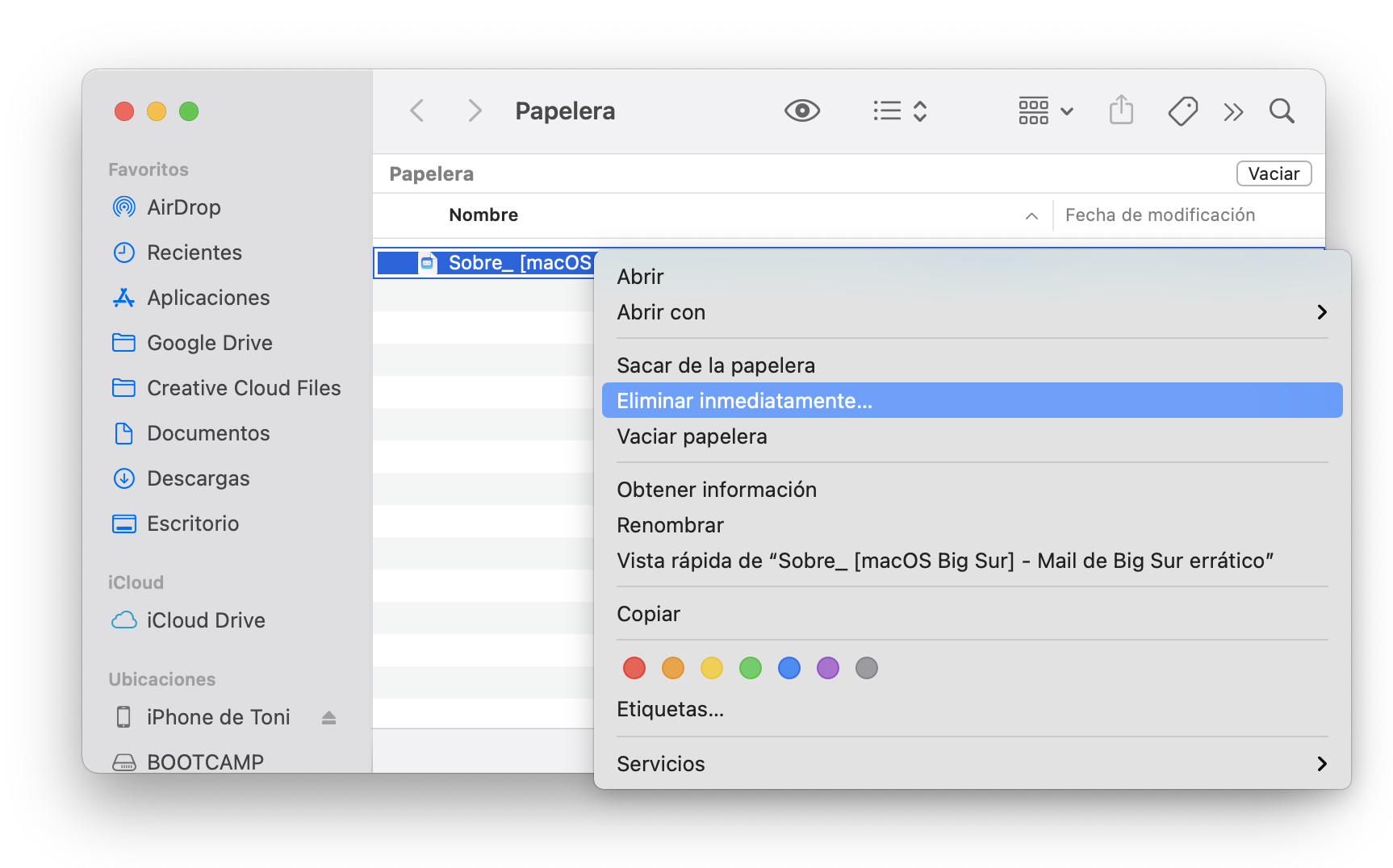Click the Quick Look eye icon

coord(801,111)
